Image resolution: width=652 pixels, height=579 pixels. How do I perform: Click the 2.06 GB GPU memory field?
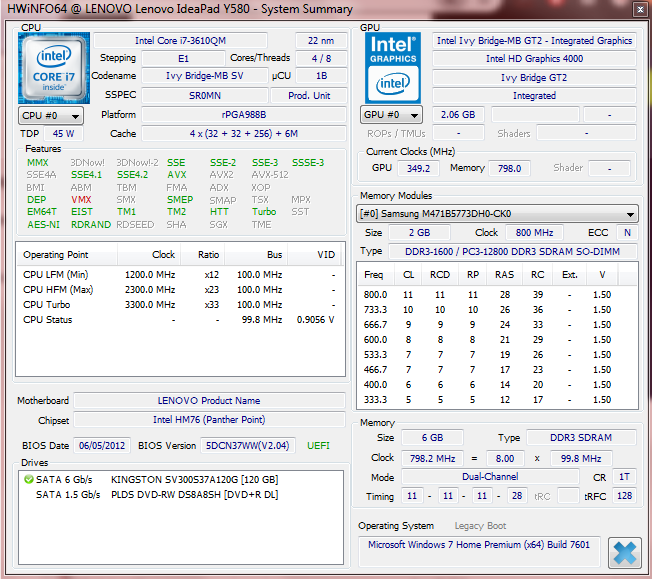point(458,115)
